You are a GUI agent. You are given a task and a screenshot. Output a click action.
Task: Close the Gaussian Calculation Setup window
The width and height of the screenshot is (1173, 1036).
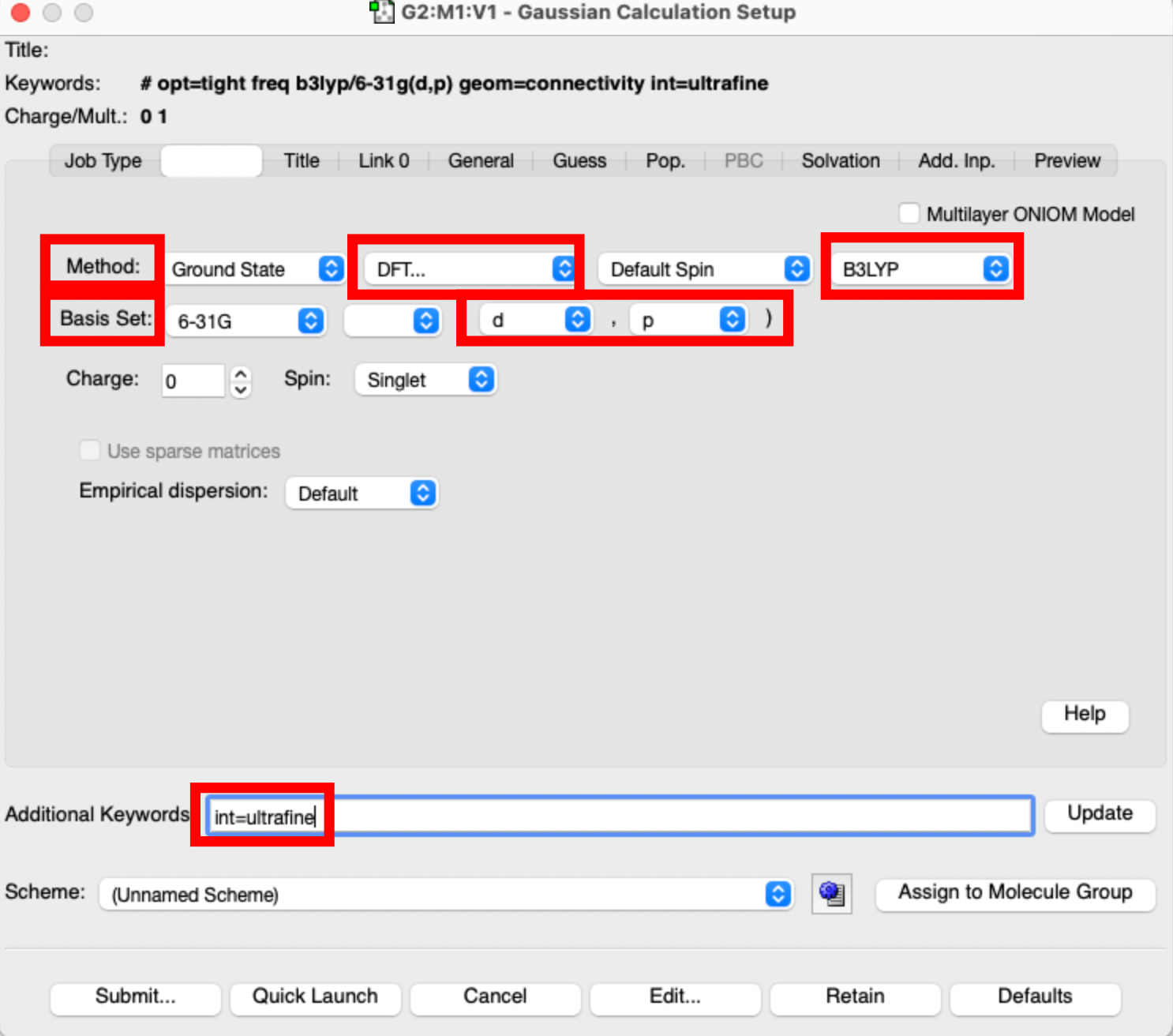point(21,13)
